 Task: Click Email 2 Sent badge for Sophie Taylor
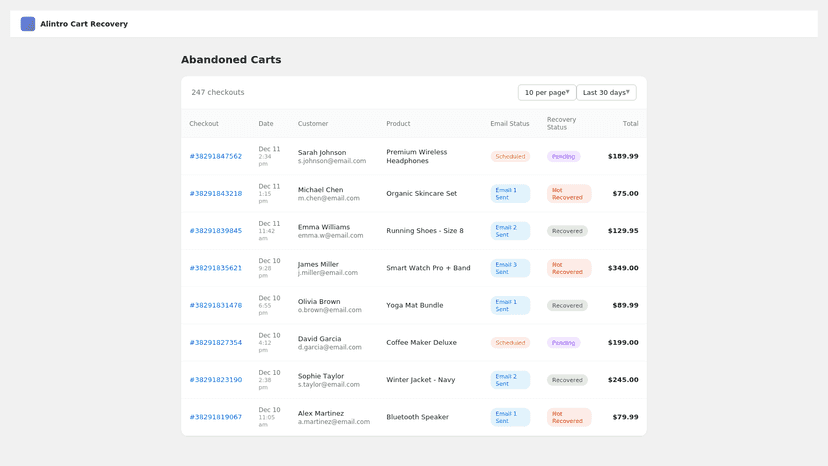510,380
